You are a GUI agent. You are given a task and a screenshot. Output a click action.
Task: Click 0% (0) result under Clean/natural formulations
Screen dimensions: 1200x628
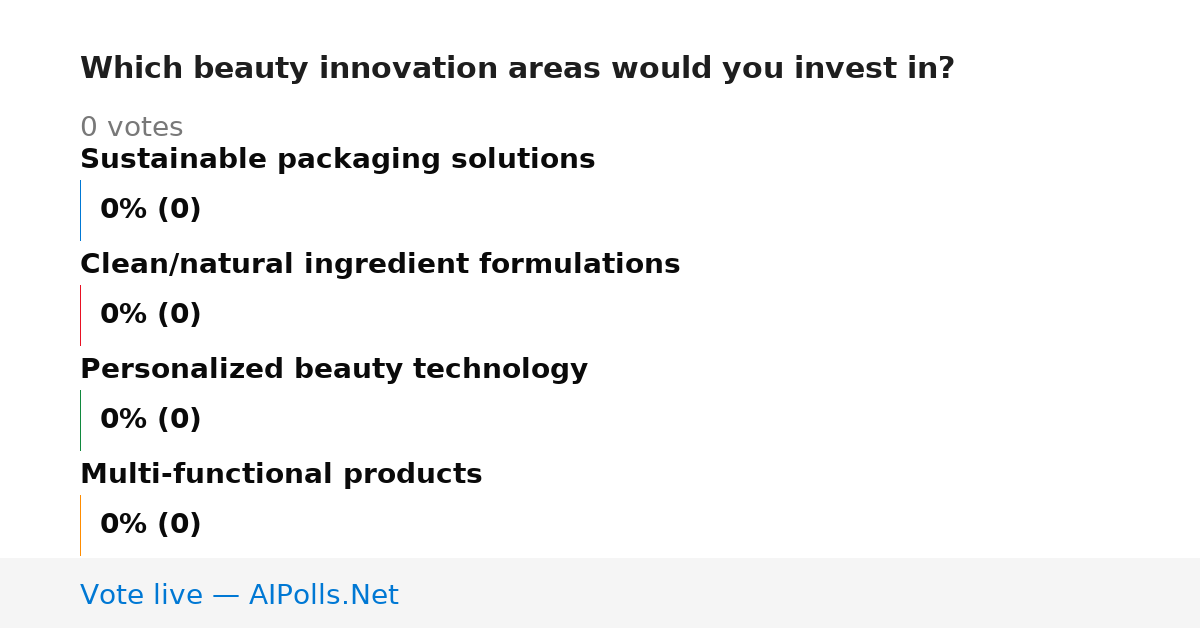pos(150,315)
